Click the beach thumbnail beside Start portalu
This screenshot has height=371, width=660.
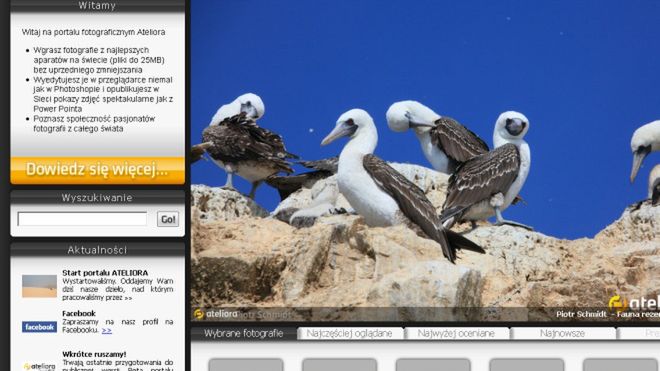point(39,286)
